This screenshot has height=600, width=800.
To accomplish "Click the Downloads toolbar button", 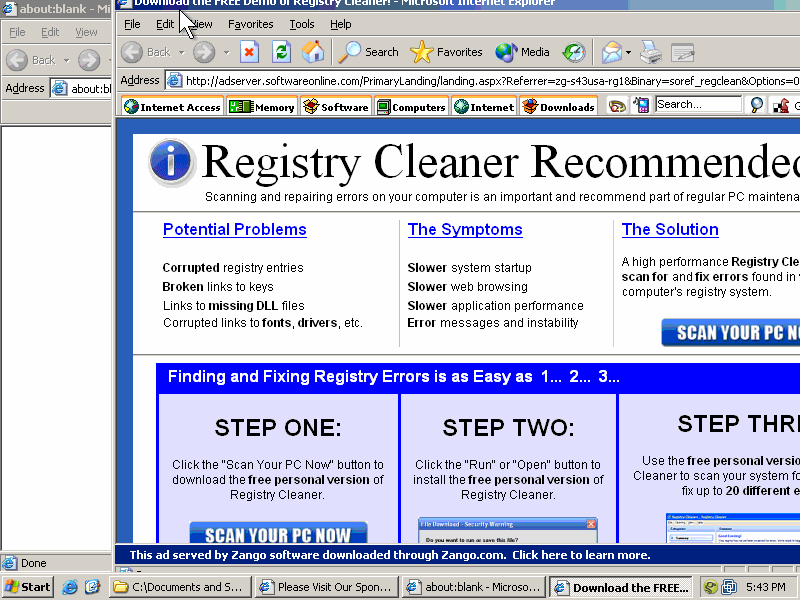I will click(x=559, y=107).
